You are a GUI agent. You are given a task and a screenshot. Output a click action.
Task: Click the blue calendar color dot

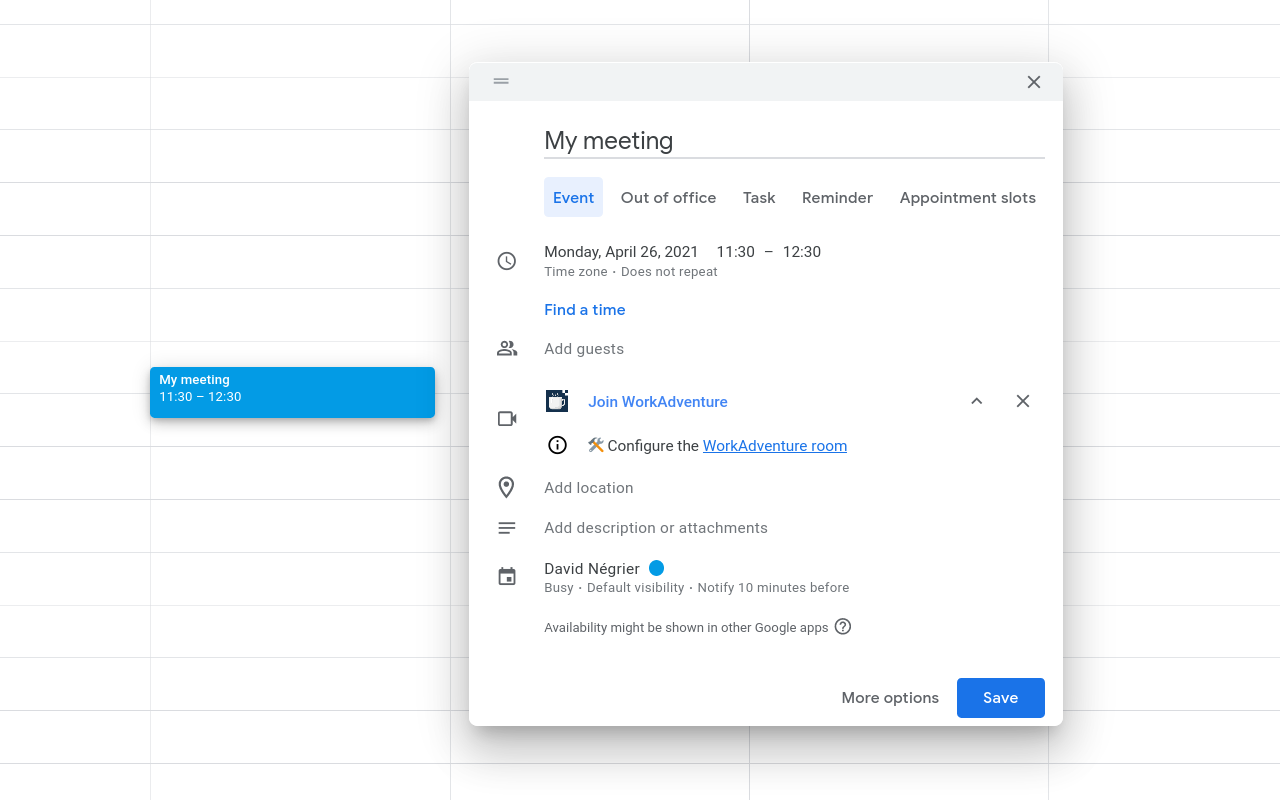[656, 568]
